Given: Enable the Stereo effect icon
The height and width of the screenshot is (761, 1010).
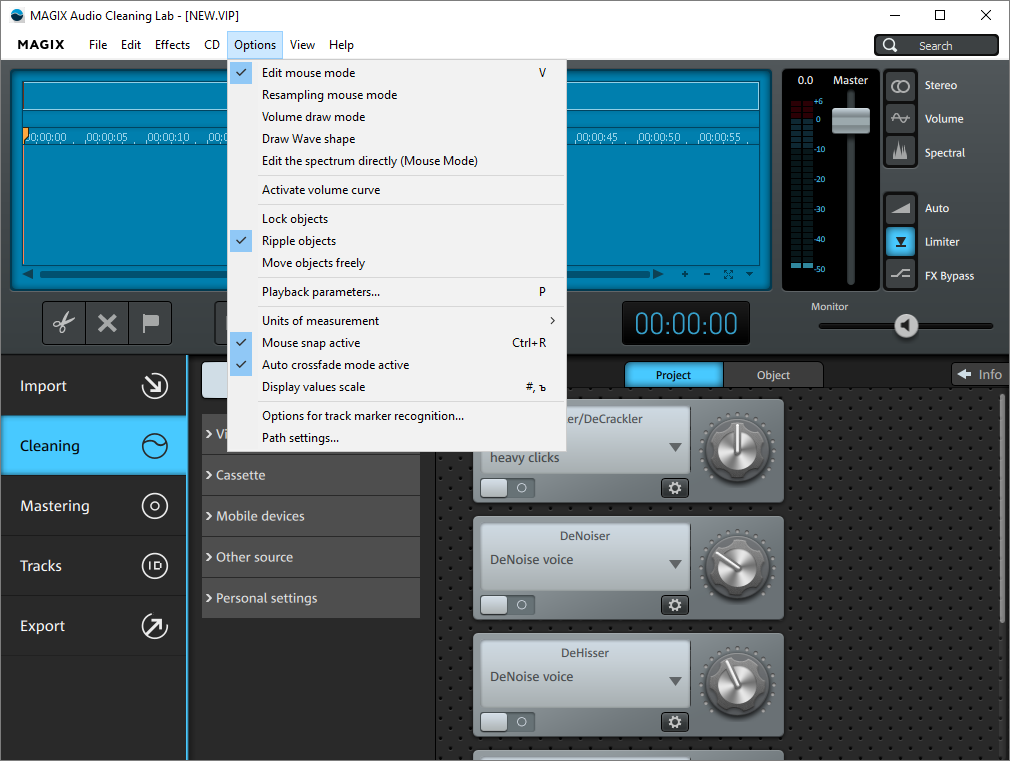Looking at the screenshot, I should point(900,86).
